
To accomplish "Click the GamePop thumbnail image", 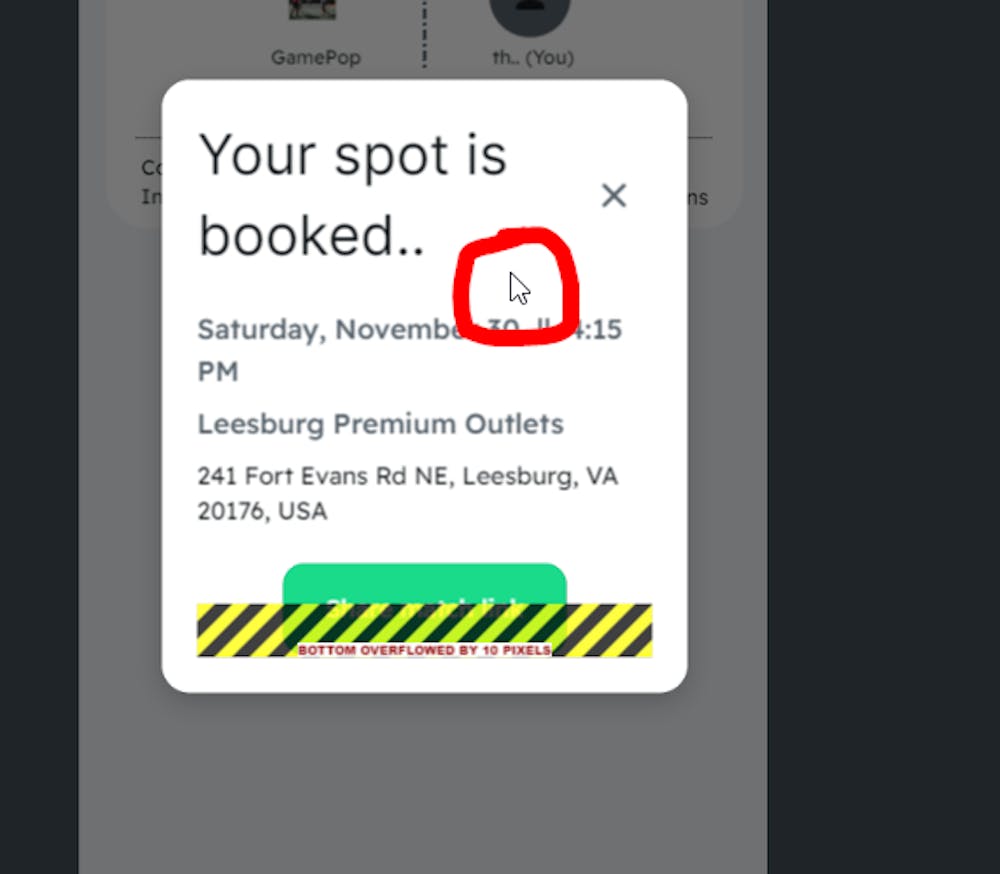I will coord(312,9).
